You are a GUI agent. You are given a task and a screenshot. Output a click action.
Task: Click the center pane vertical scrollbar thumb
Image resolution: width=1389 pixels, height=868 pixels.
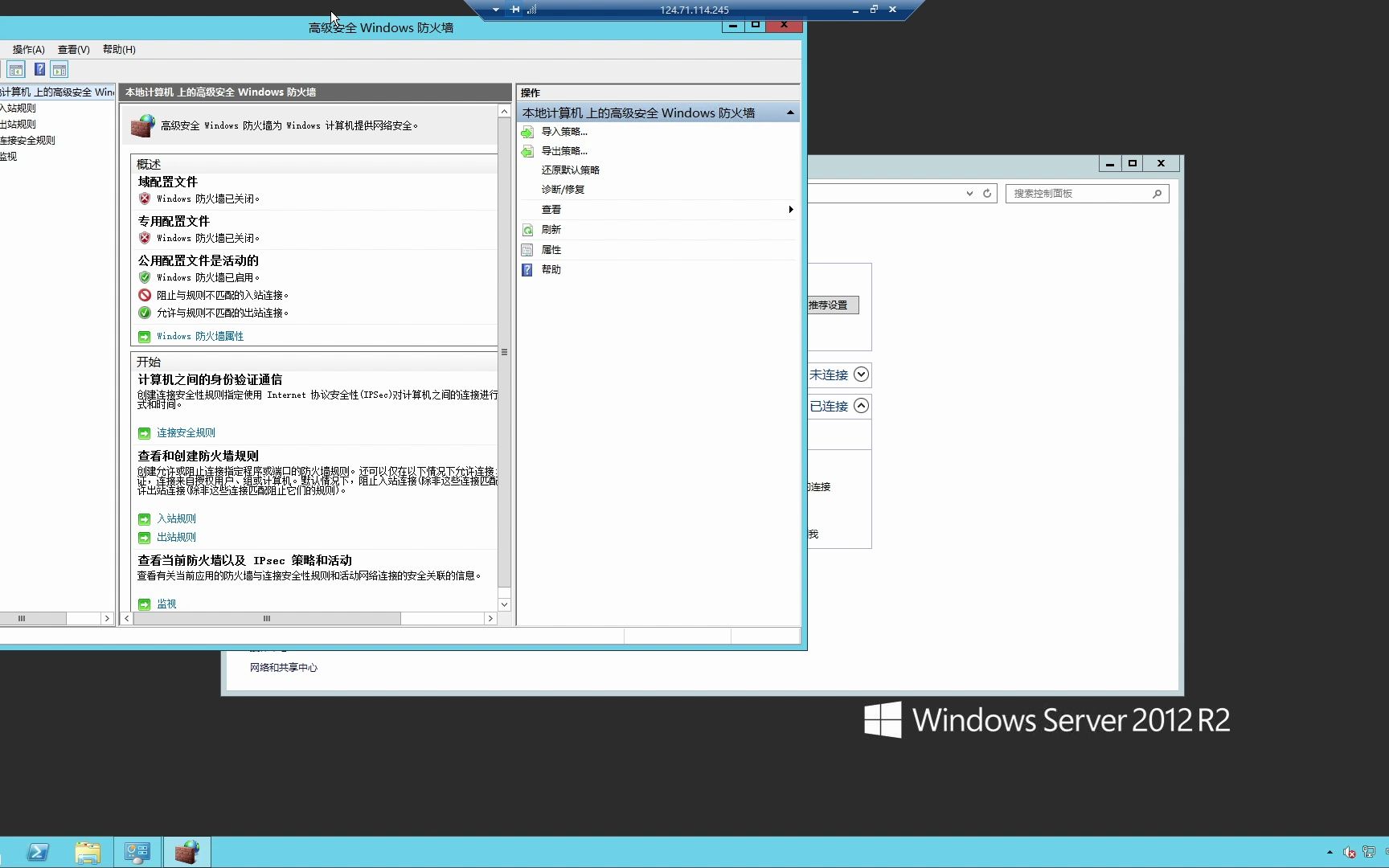tap(504, 352)
